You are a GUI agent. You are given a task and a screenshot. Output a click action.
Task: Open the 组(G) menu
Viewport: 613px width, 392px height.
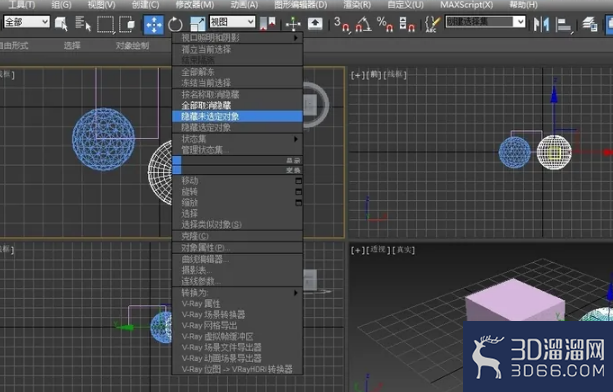click(x=61, y=5)
